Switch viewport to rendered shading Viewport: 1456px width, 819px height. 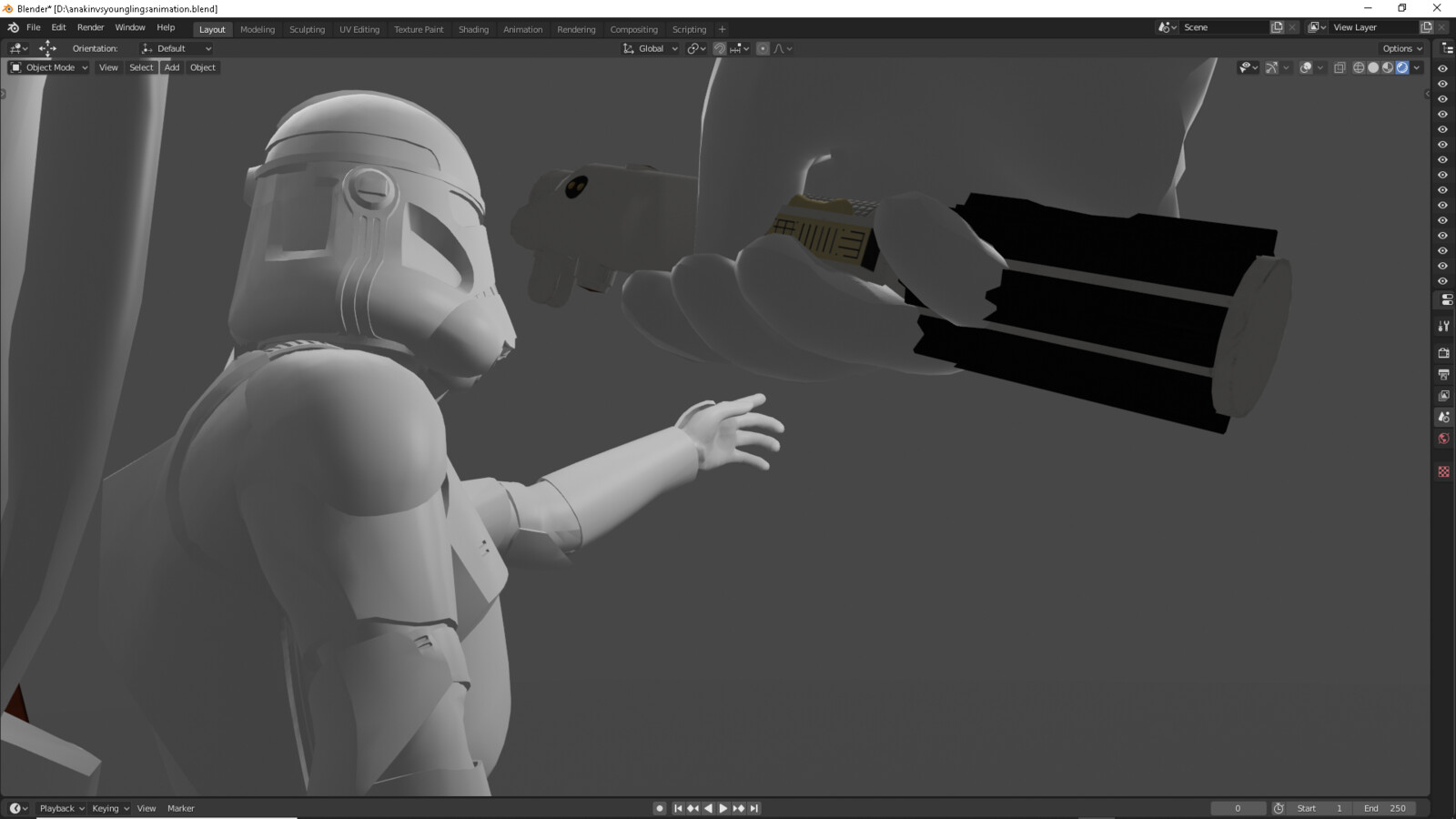(x=1402, y=67)
